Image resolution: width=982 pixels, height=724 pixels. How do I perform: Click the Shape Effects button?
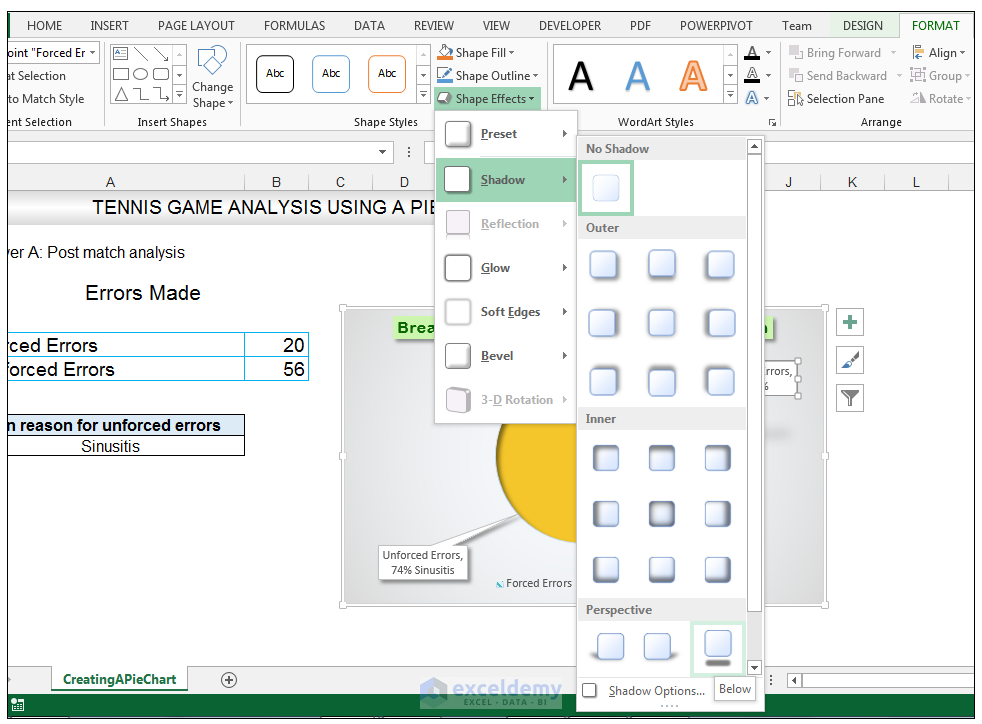486,98
